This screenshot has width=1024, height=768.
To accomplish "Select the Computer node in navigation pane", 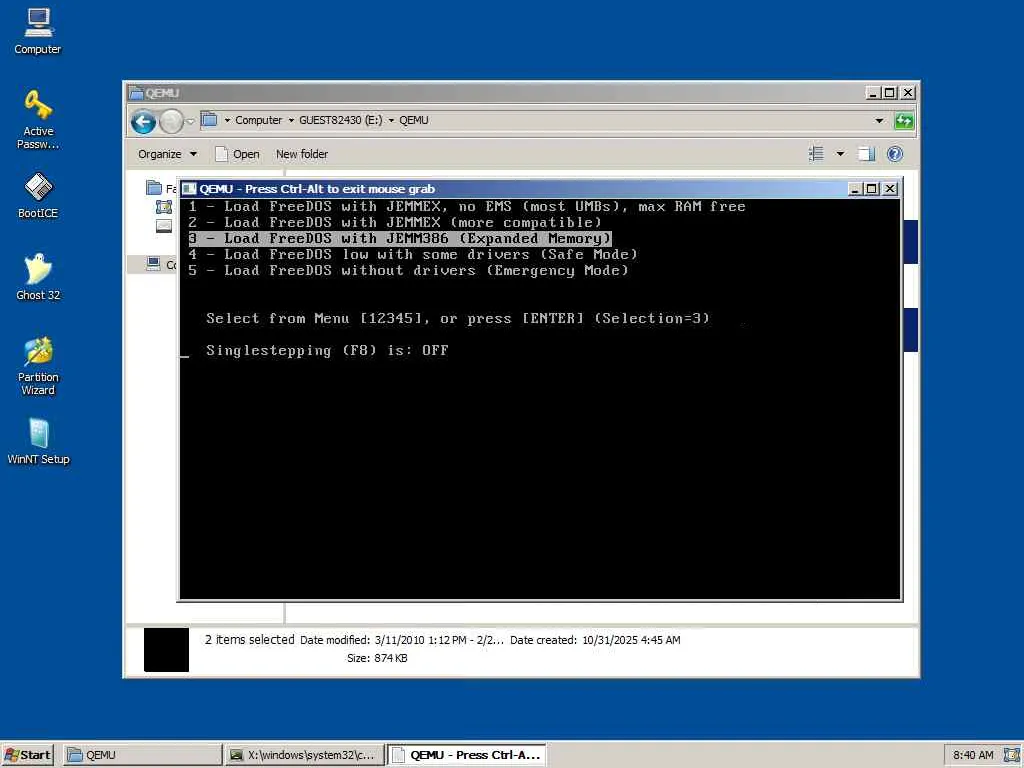I will pyautogui.click(x=161, y=264).
